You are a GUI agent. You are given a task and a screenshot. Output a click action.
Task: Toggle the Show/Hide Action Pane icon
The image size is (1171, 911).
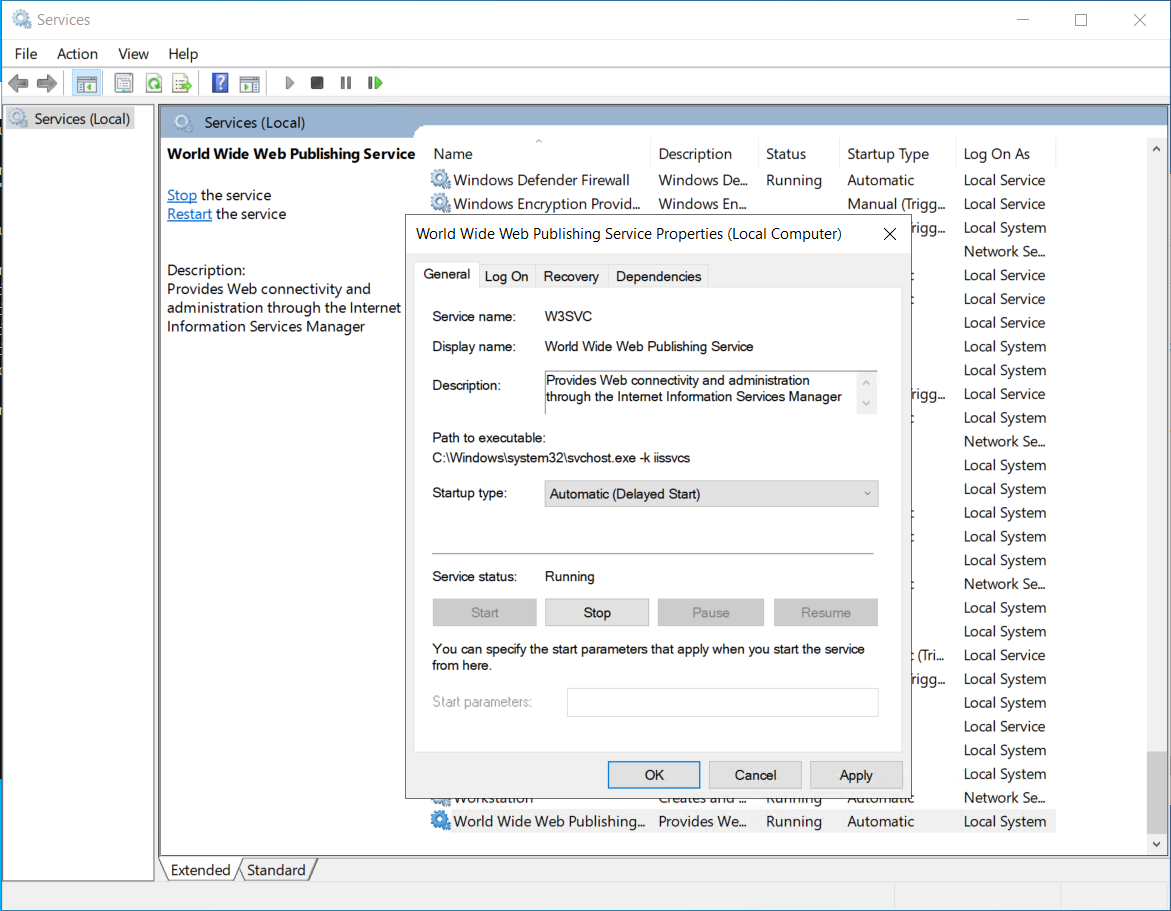pyautogui.click(x=249, y=83)
